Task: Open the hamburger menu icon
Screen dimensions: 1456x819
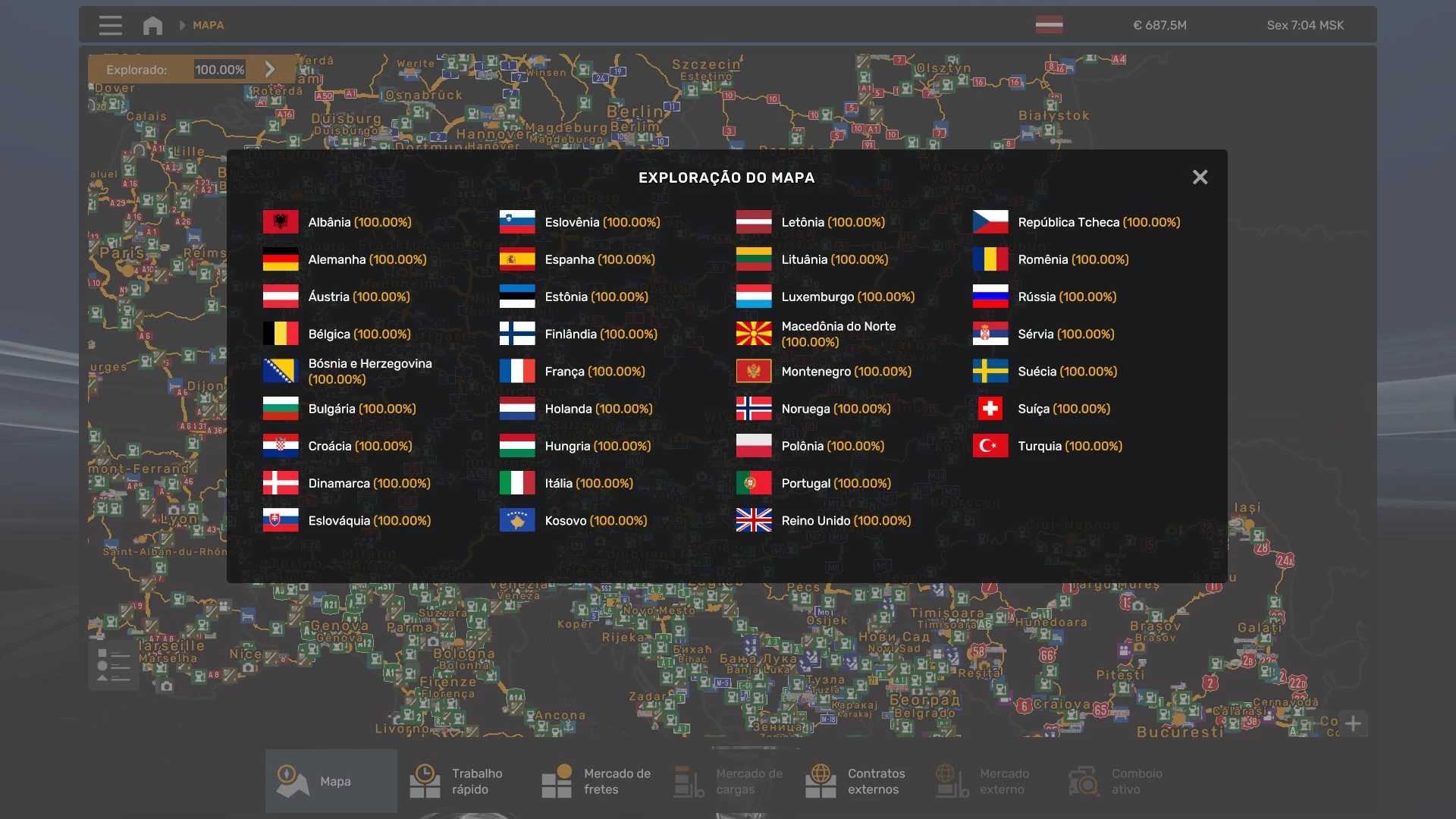Action: [110, 25]
